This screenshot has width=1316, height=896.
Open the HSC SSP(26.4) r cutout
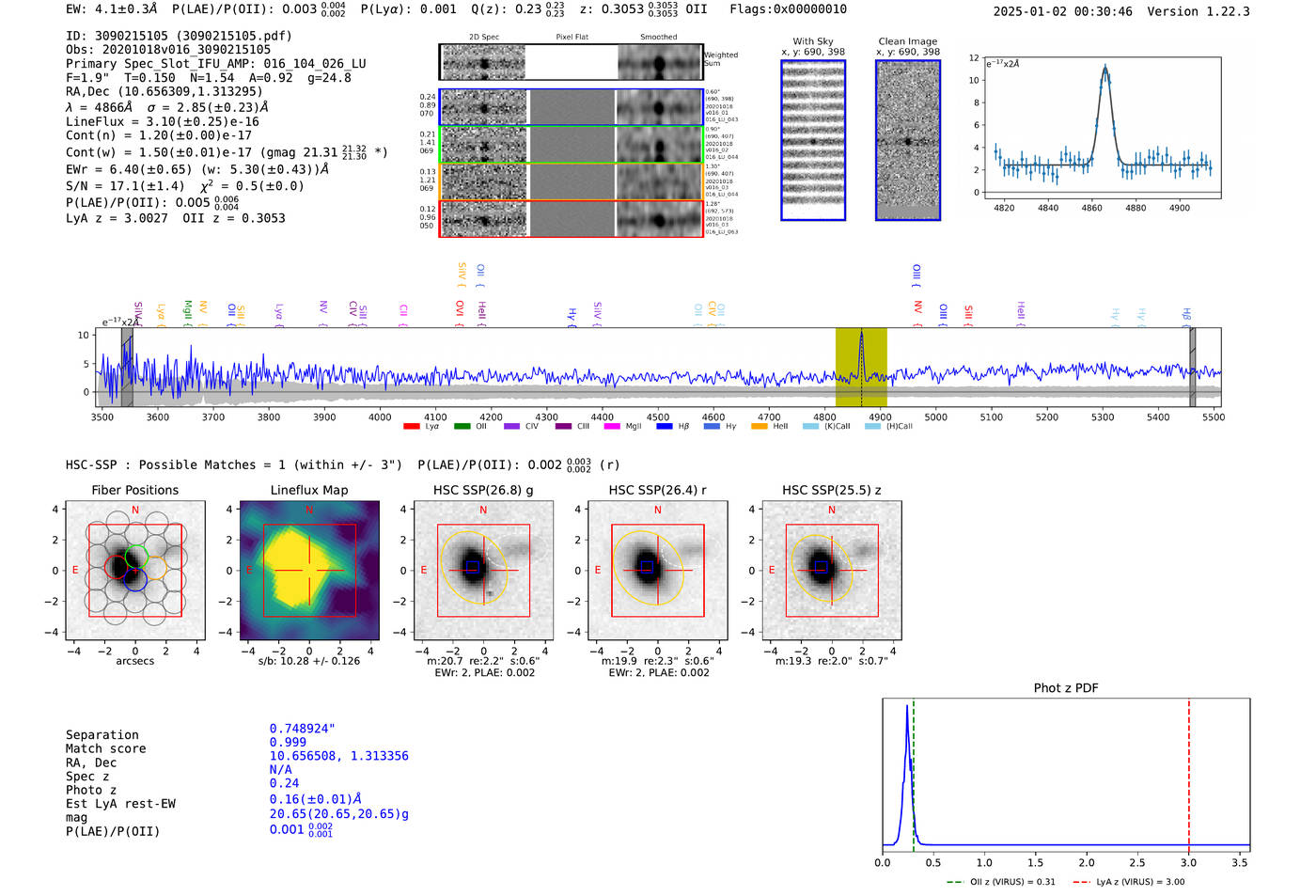pos(657,571)
